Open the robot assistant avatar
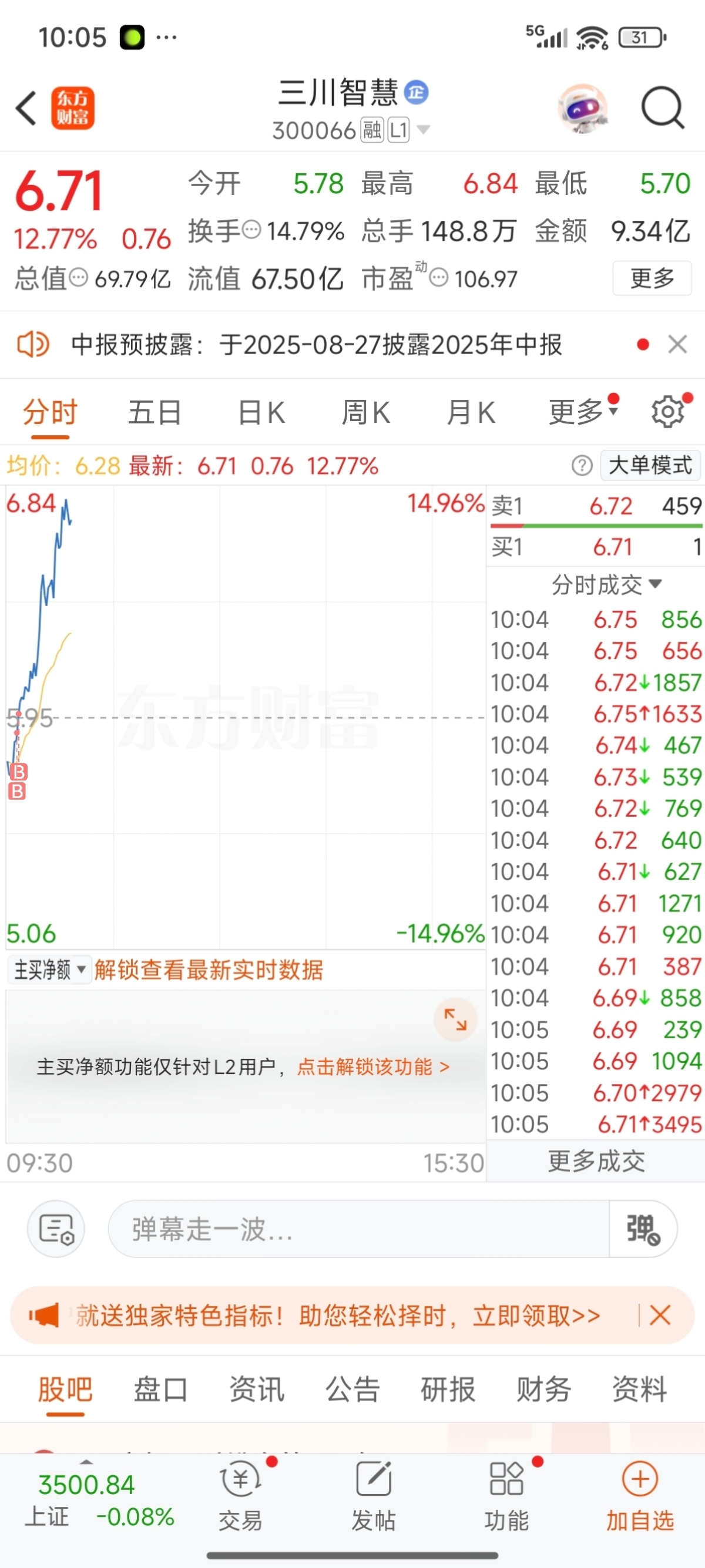 pos(583,107)
